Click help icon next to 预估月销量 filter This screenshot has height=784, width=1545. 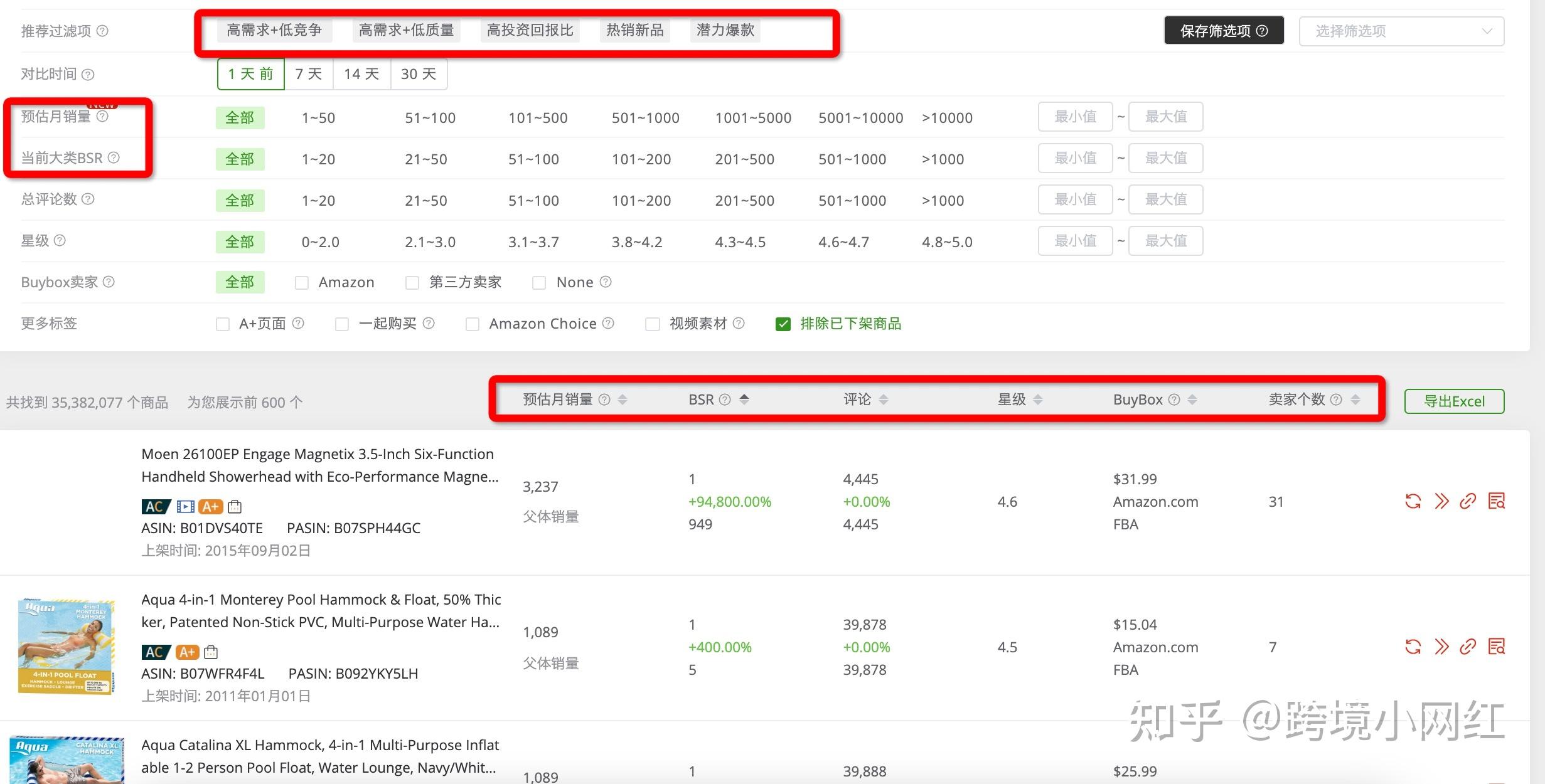pos(102,117)
